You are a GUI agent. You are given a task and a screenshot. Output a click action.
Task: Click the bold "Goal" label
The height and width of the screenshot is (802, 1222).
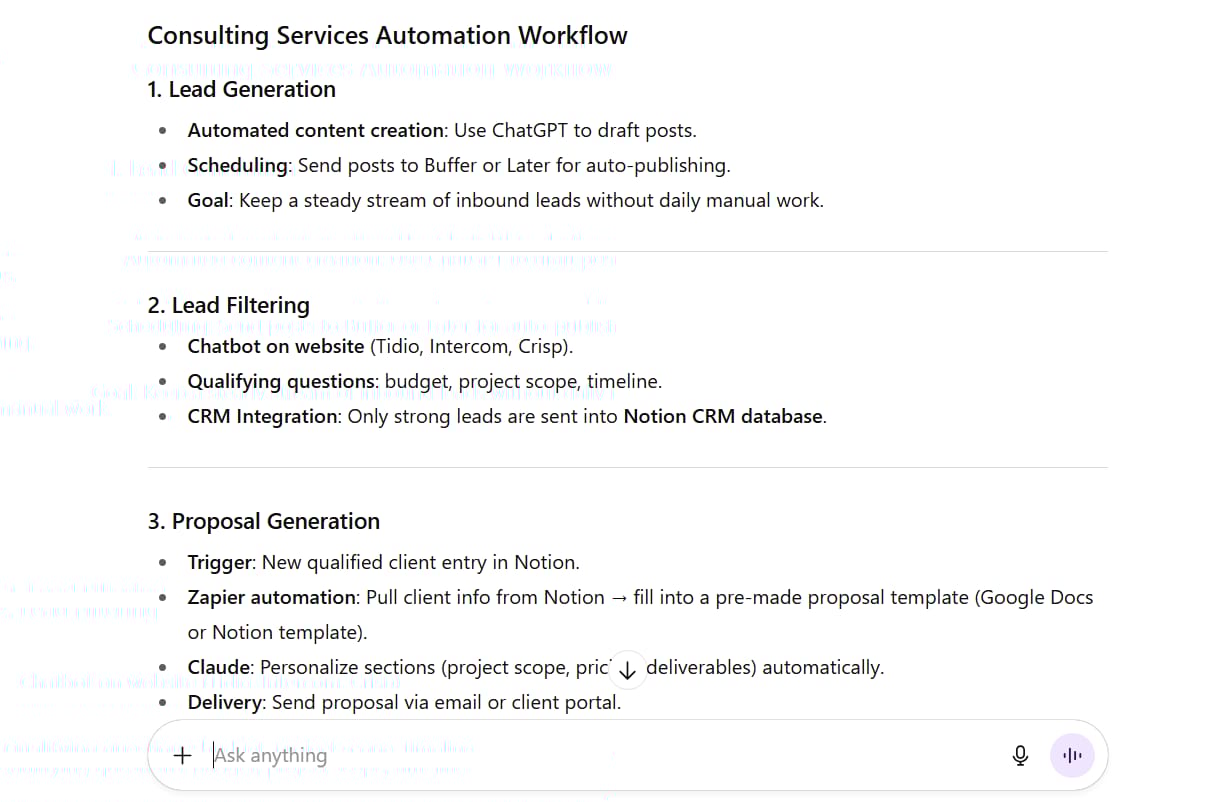tap(208, 200)
